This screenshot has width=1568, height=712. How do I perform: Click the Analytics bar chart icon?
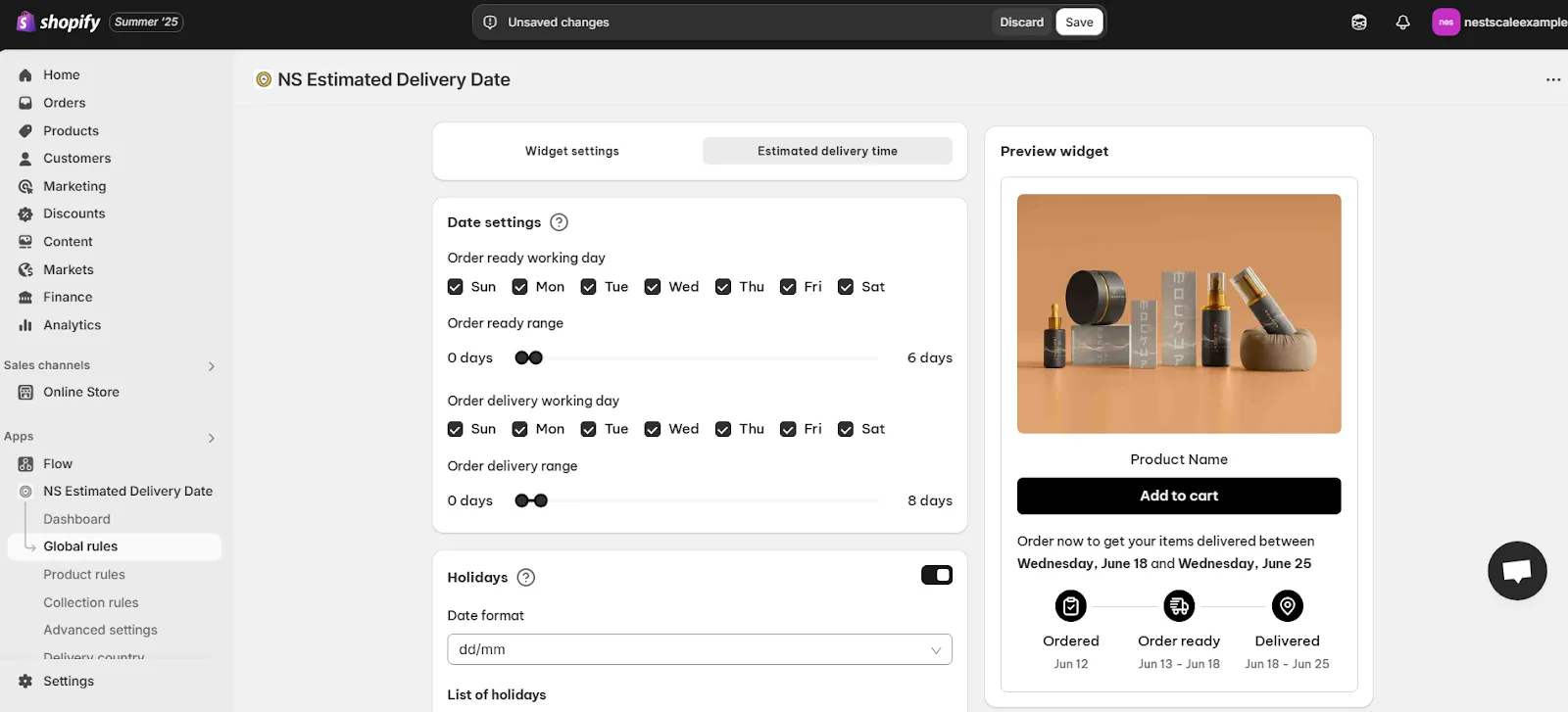25,325
